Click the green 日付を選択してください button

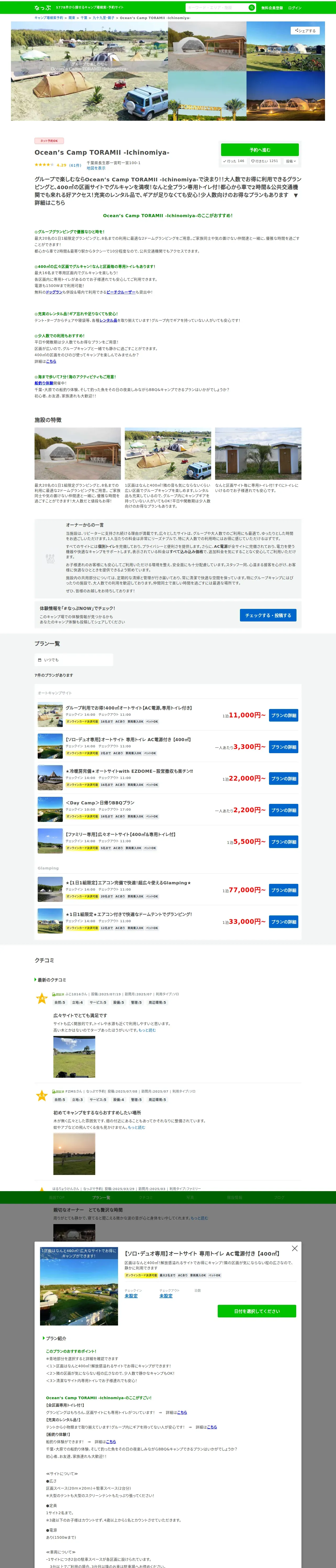pos(257,1311)
